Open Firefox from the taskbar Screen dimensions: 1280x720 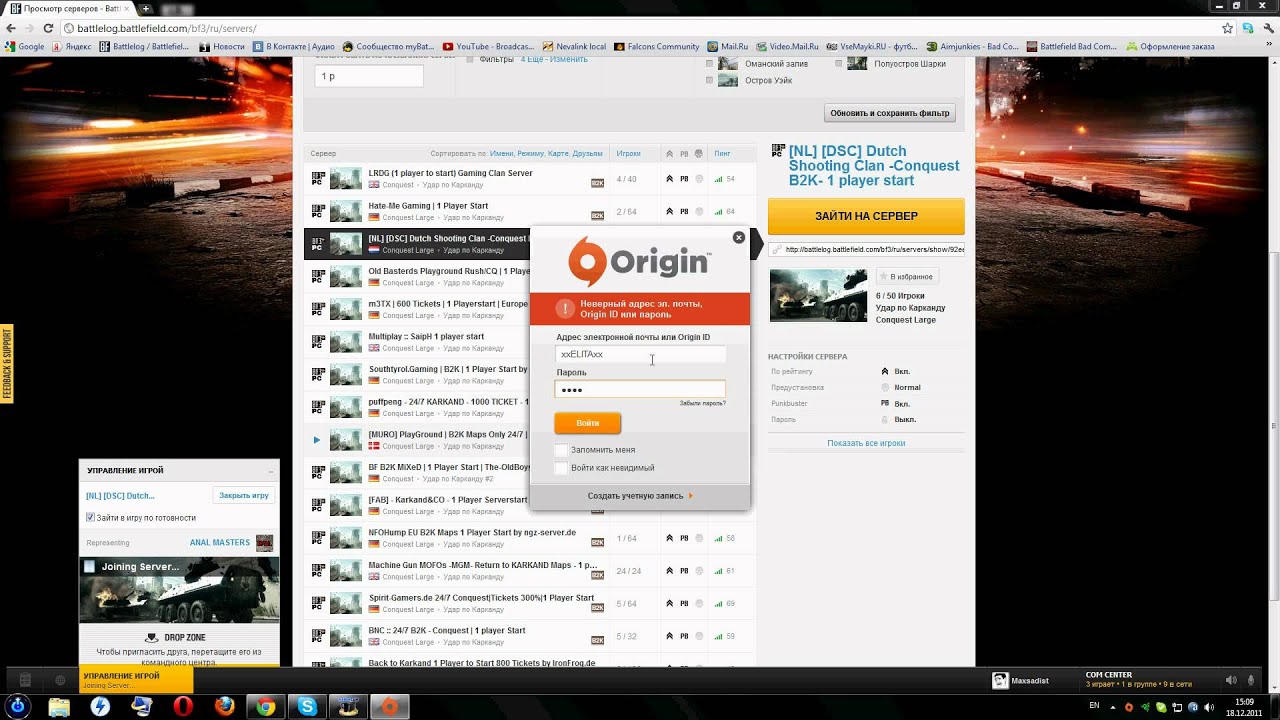(224, 706)
